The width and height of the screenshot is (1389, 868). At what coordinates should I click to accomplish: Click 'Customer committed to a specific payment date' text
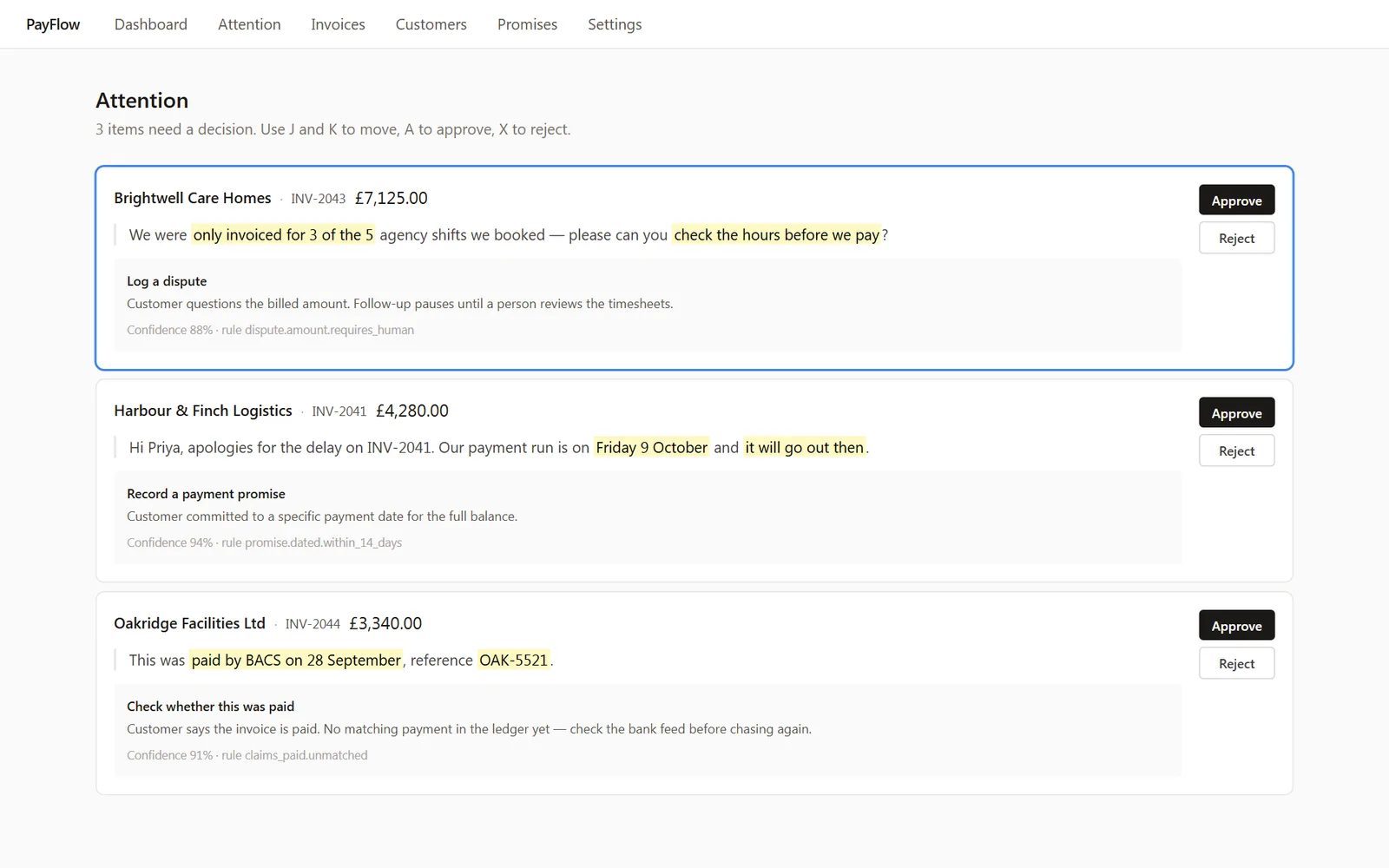point(322,516)
